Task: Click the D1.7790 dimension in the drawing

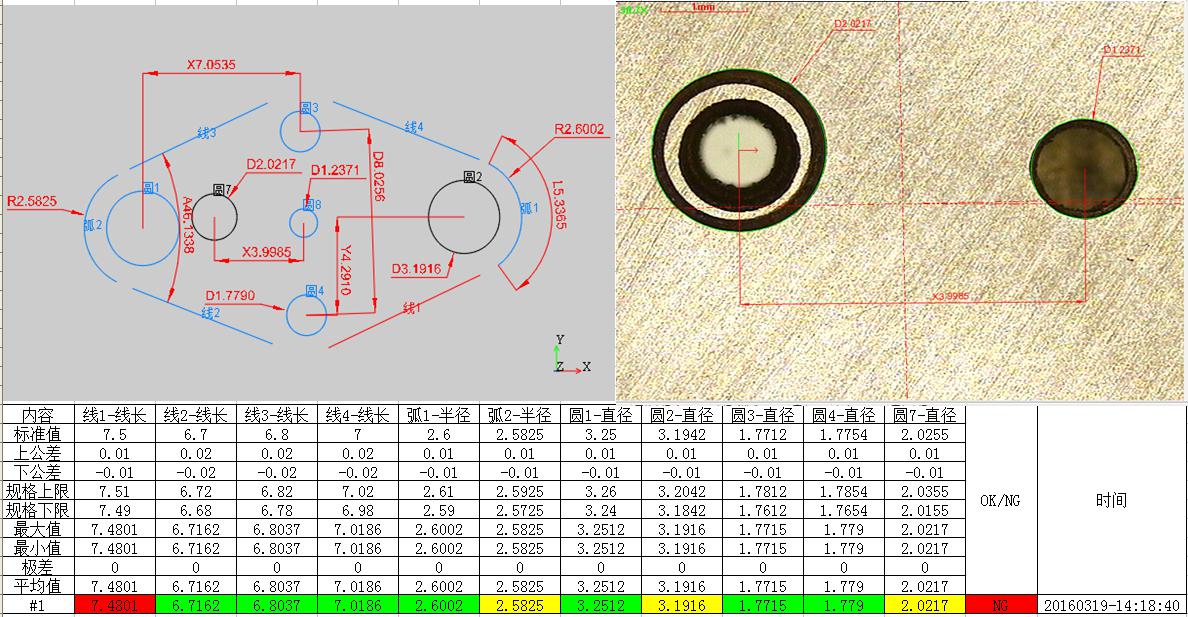Action: 229,295
